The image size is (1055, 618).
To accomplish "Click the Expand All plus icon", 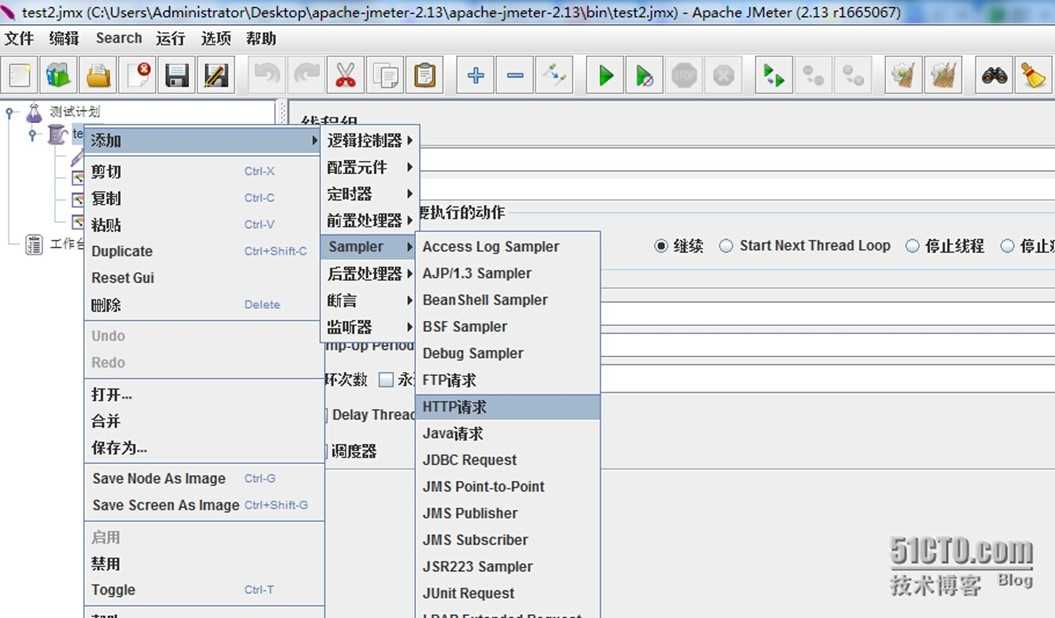I will (x=476, y=75).
